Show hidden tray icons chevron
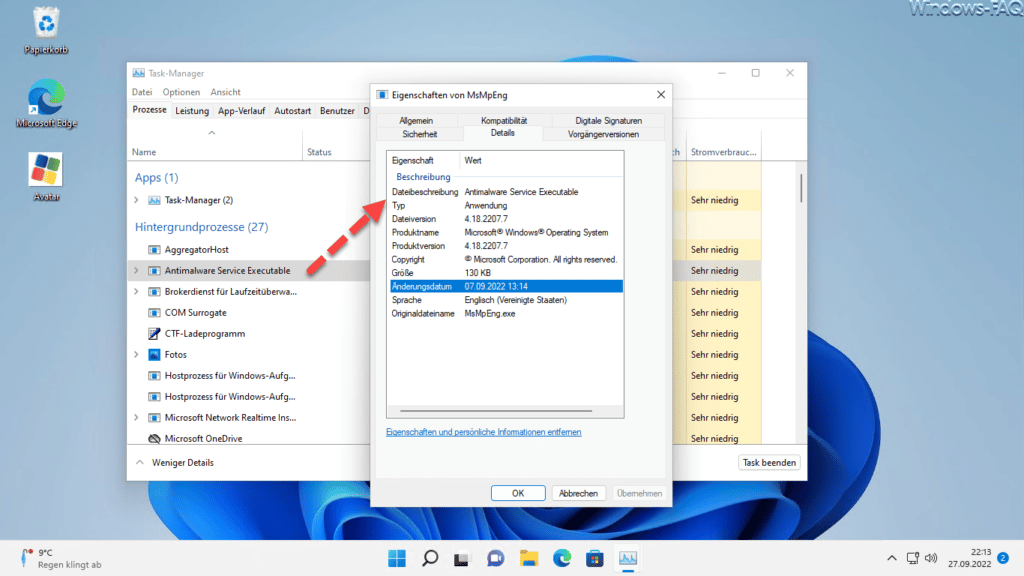1024x576 pixels. 891,558
